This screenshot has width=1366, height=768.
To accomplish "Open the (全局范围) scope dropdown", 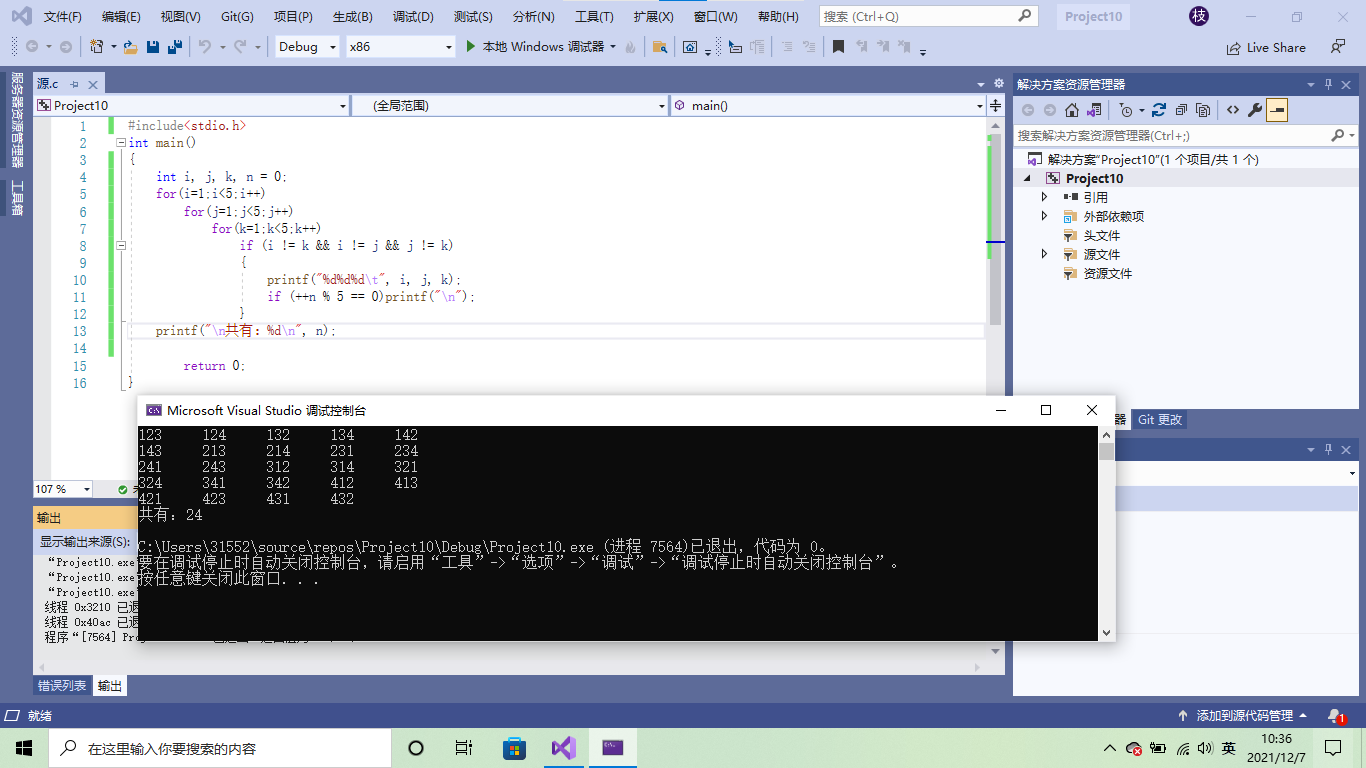I will point(509,105).
